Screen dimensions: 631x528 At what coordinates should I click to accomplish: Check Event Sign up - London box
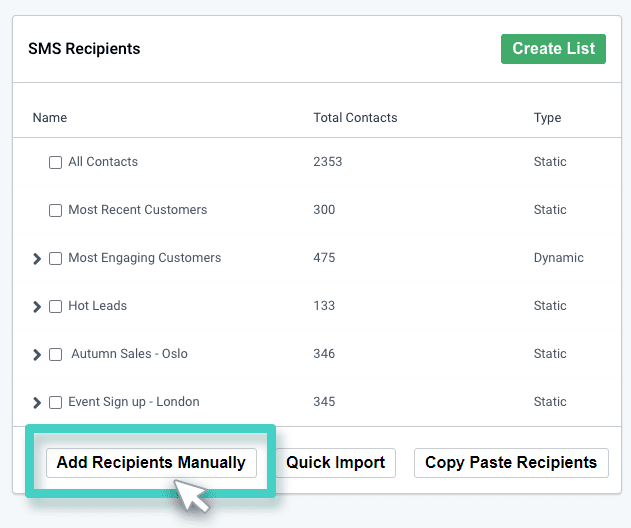point(55,402)
